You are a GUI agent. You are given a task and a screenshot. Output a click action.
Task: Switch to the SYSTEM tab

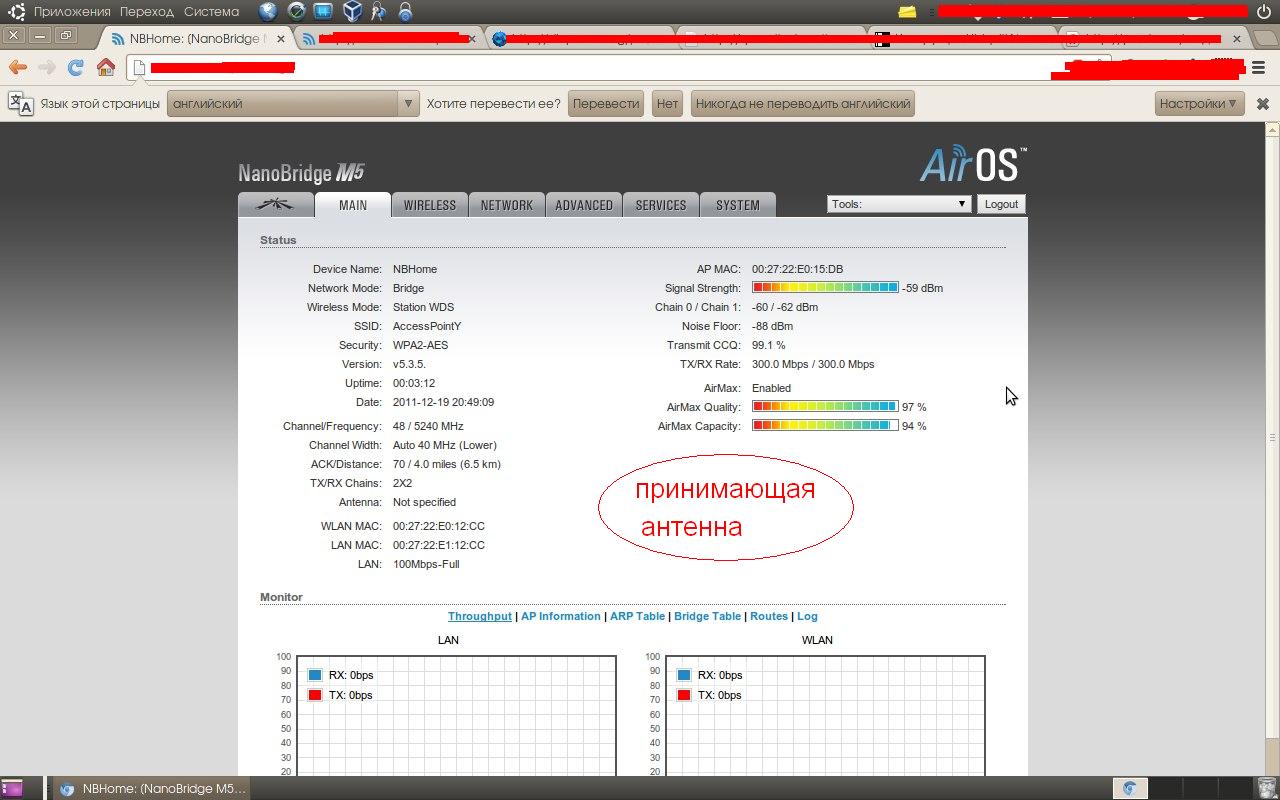point(738,204)
